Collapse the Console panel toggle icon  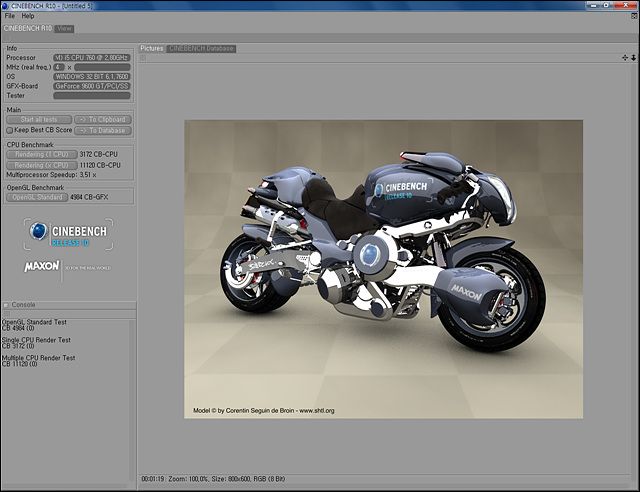6,305
